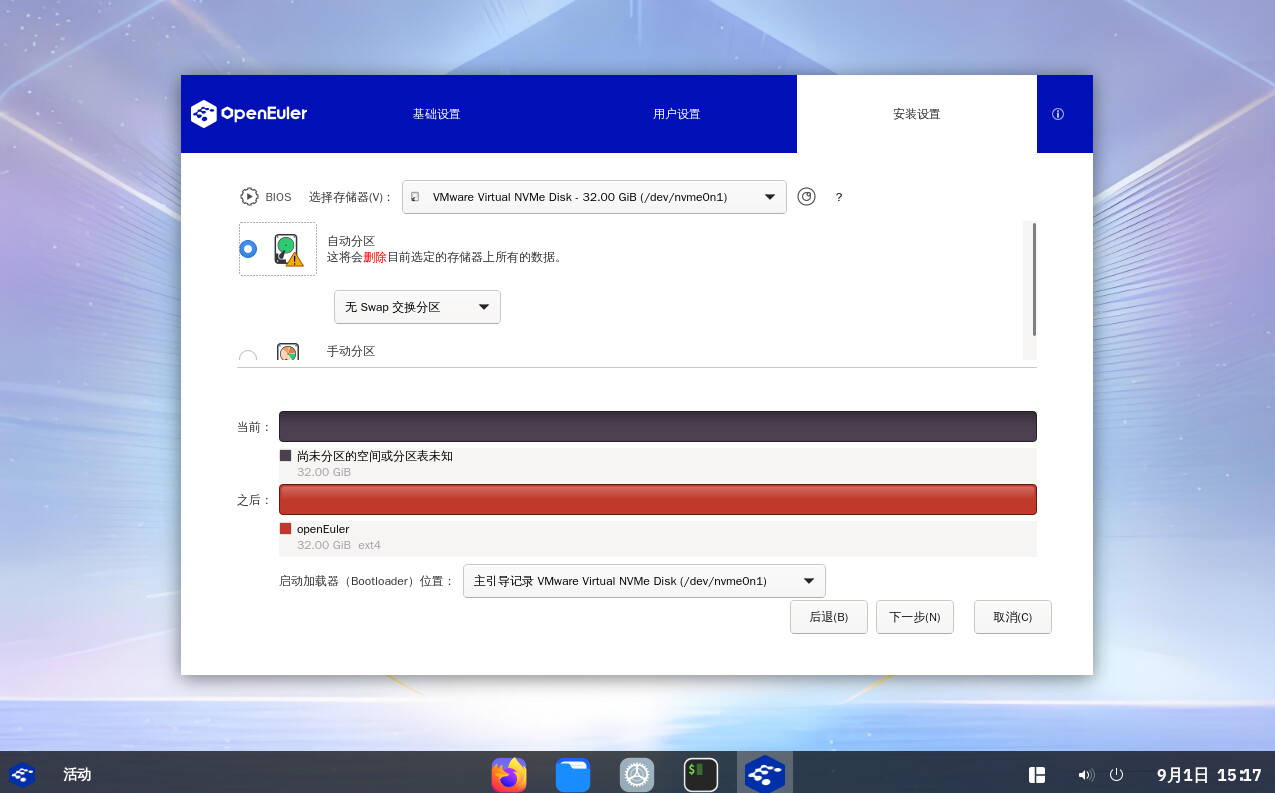Open the Bootloader location dropdown

(644, 581)
